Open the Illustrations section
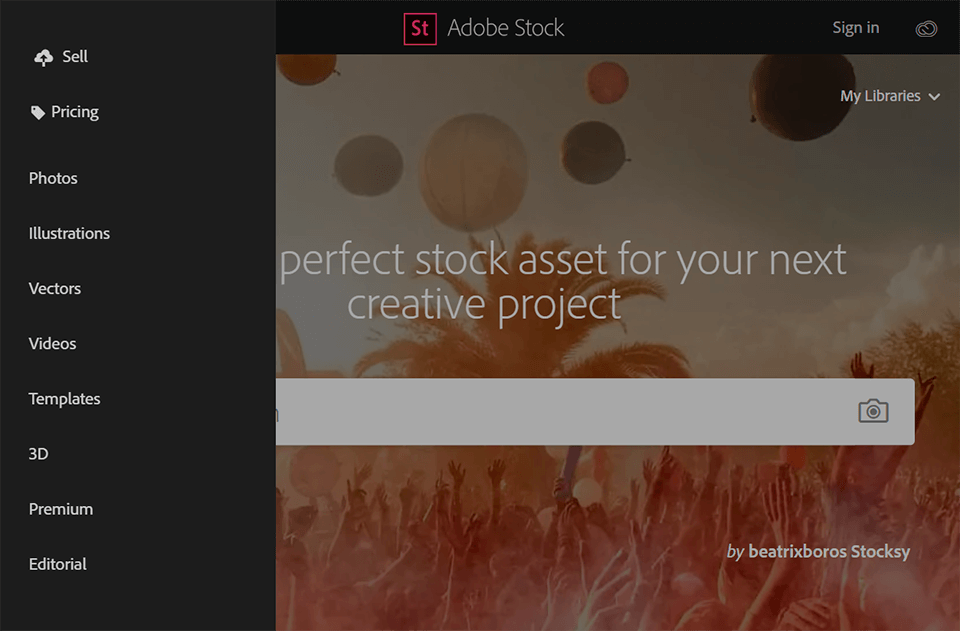The image size is (960, 631). (69, 233)
